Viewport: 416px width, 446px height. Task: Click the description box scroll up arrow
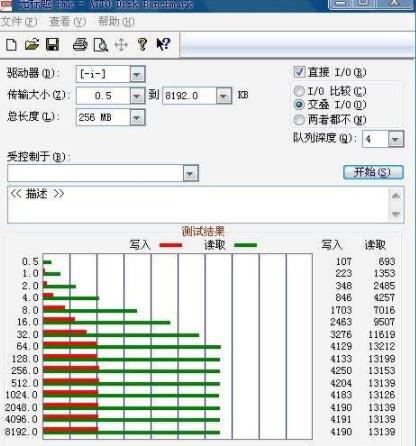[396, 196]
